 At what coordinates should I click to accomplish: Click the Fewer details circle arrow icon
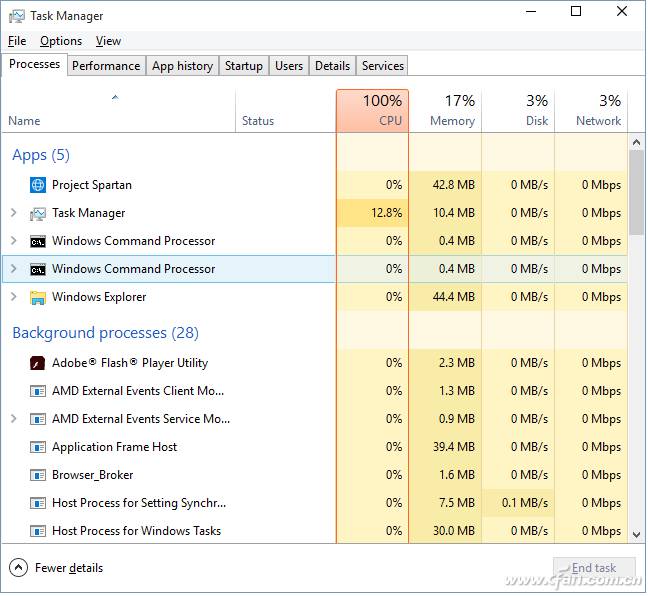pyautogui.click(x=18, y=568)
